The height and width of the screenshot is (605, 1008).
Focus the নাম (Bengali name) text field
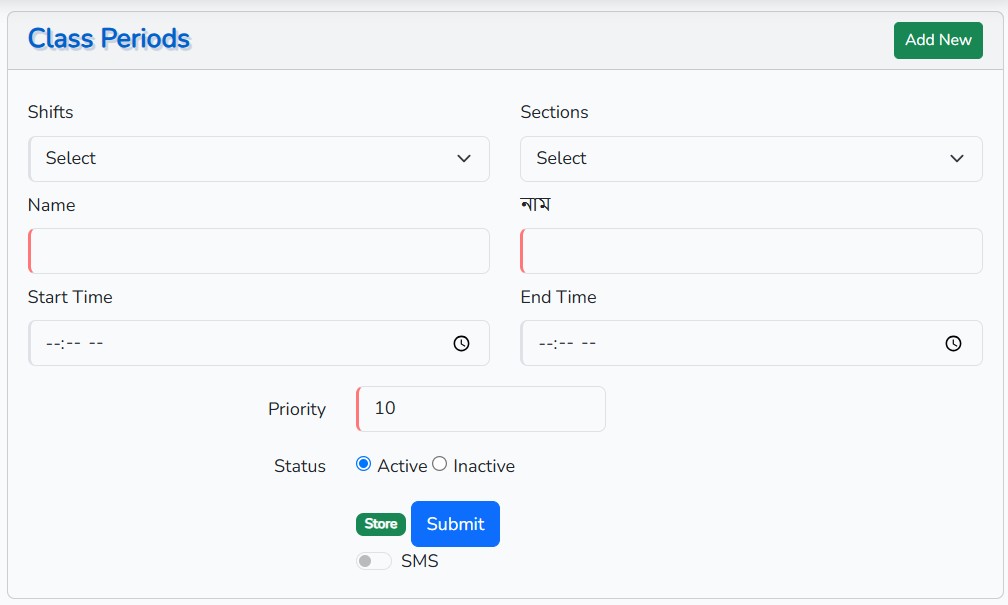point(751,251)
